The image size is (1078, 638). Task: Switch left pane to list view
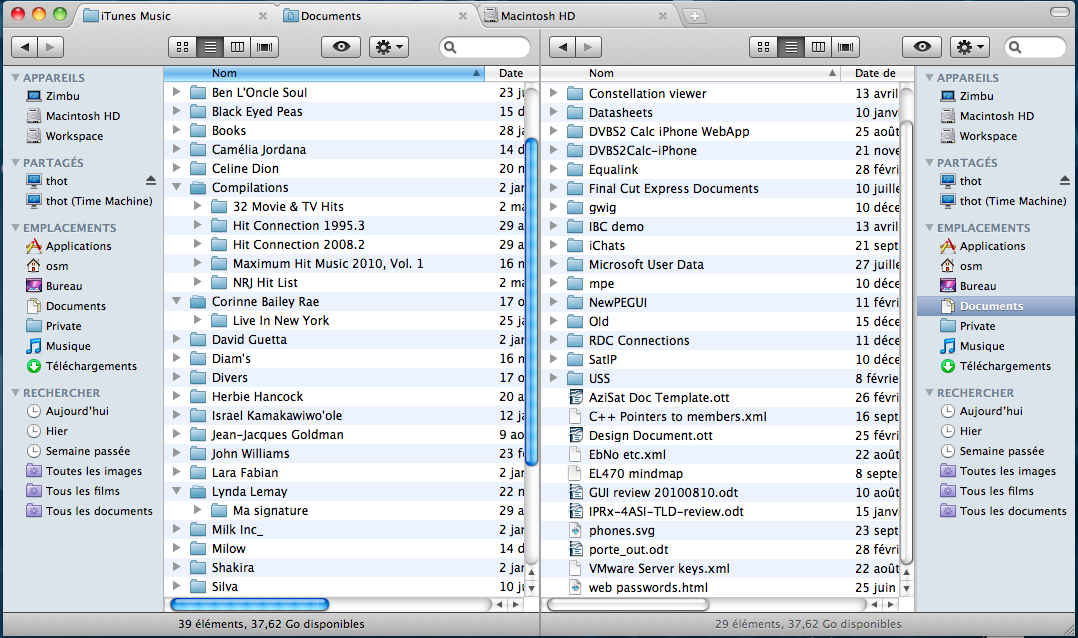tap(210, 47)
